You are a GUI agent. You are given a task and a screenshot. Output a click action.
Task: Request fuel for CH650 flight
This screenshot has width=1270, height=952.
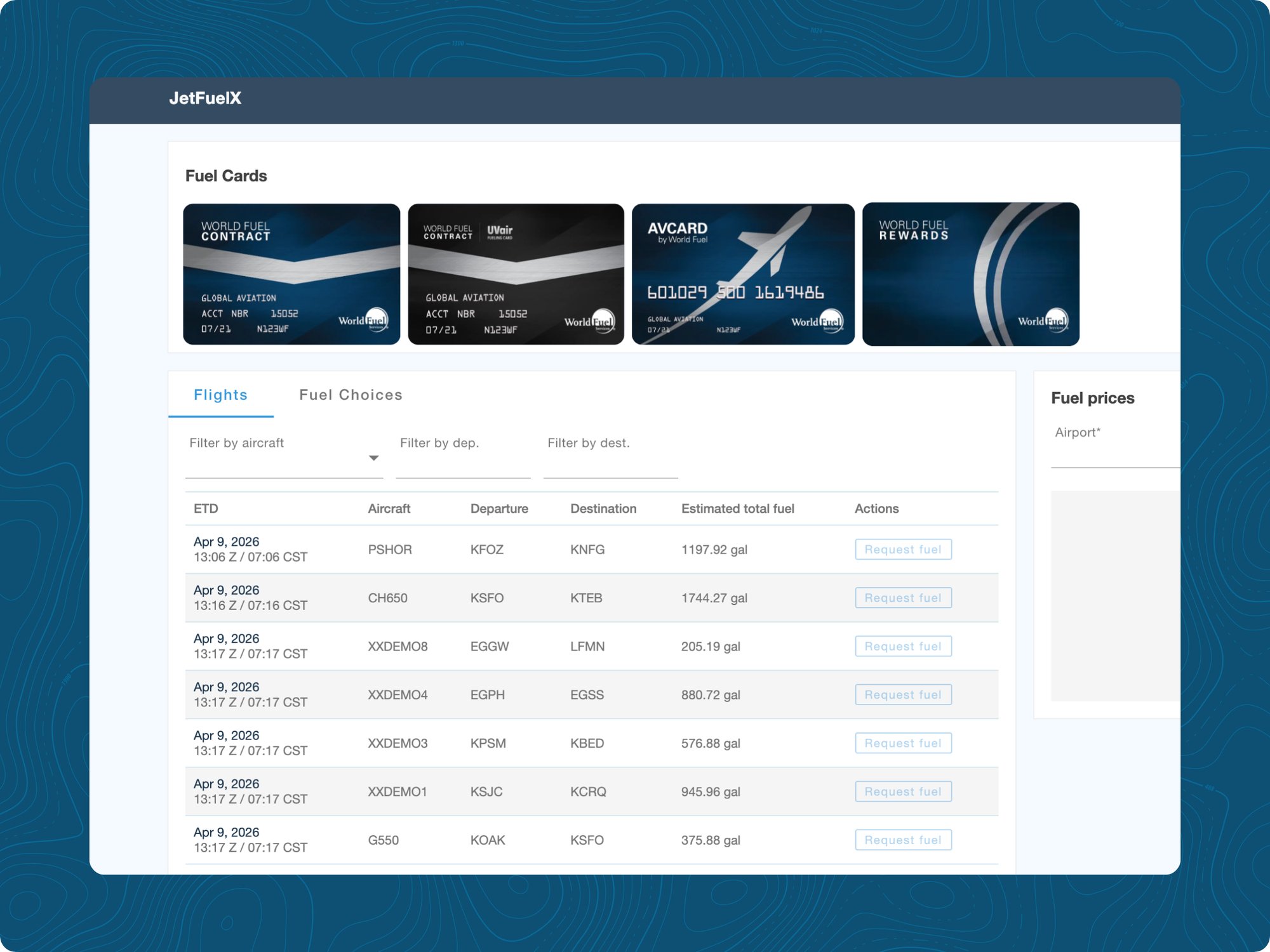tap(903, 598)
